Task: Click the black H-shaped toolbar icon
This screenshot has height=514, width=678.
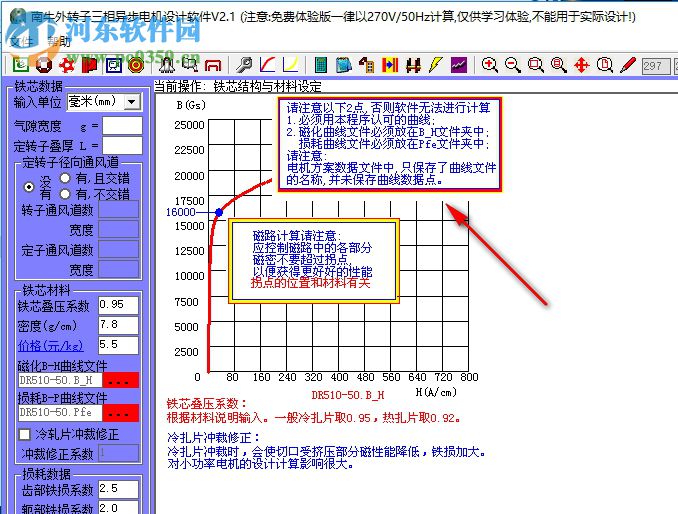Action: click(413, 65)
